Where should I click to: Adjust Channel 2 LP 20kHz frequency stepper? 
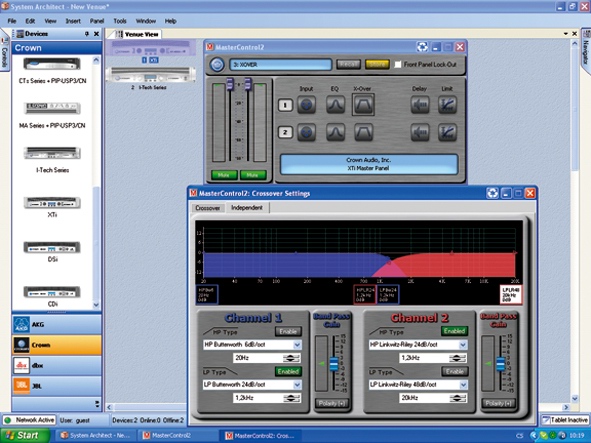point(458,398)
